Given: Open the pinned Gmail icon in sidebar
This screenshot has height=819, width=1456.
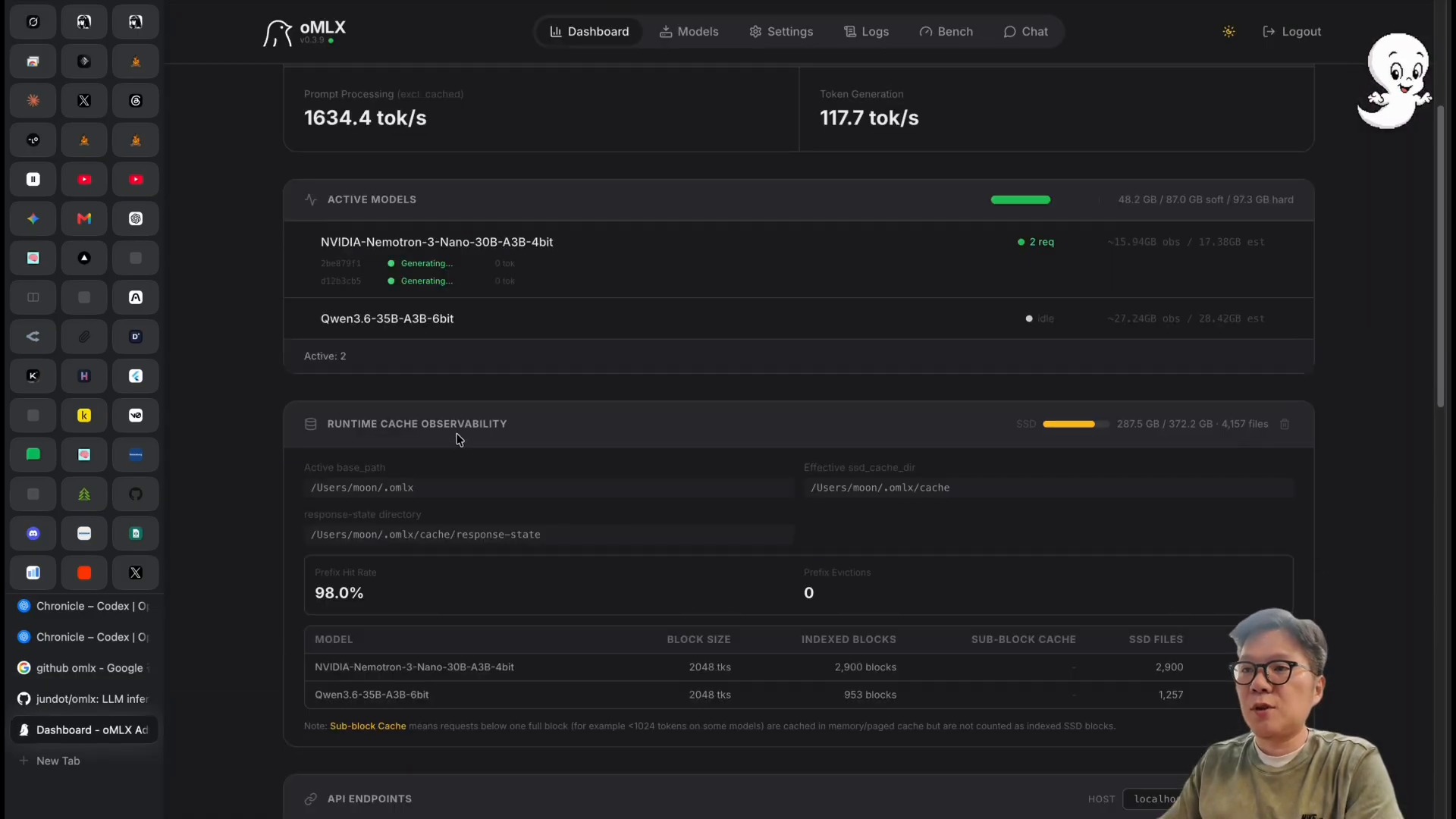Looking at the screenshot, I should click(84, 219).
